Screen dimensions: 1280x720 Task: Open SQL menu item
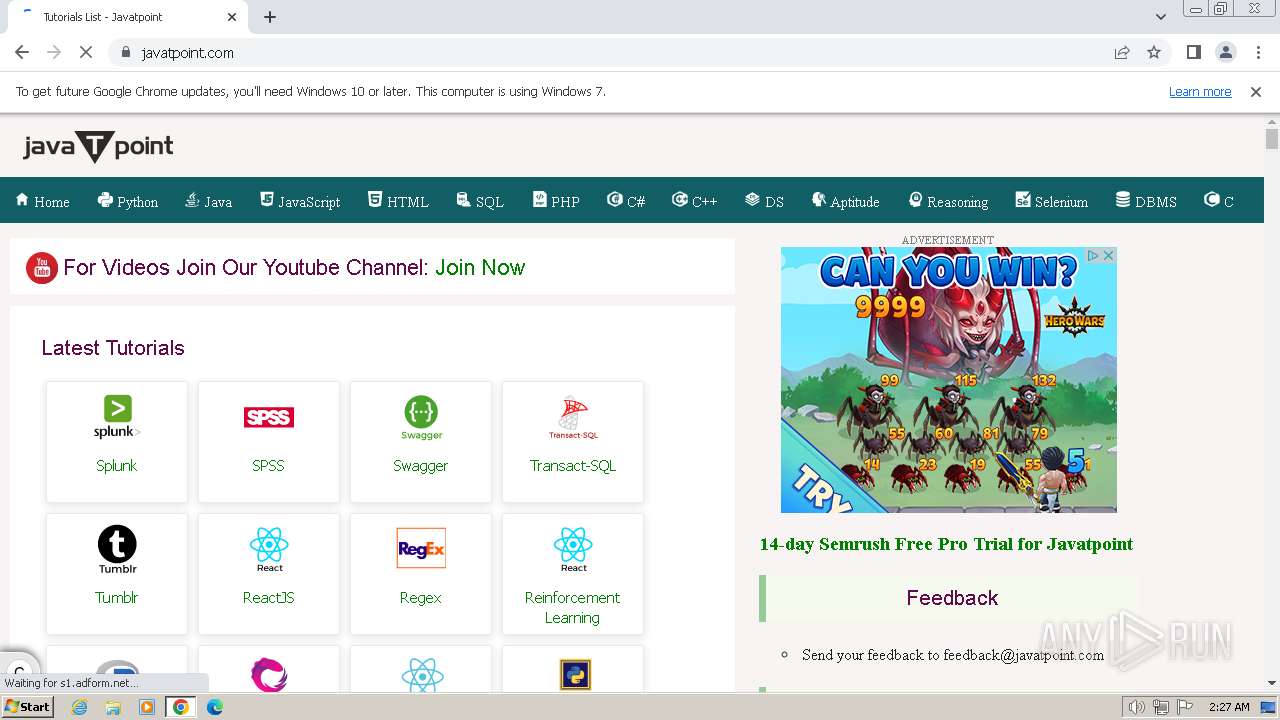[479, 201]
